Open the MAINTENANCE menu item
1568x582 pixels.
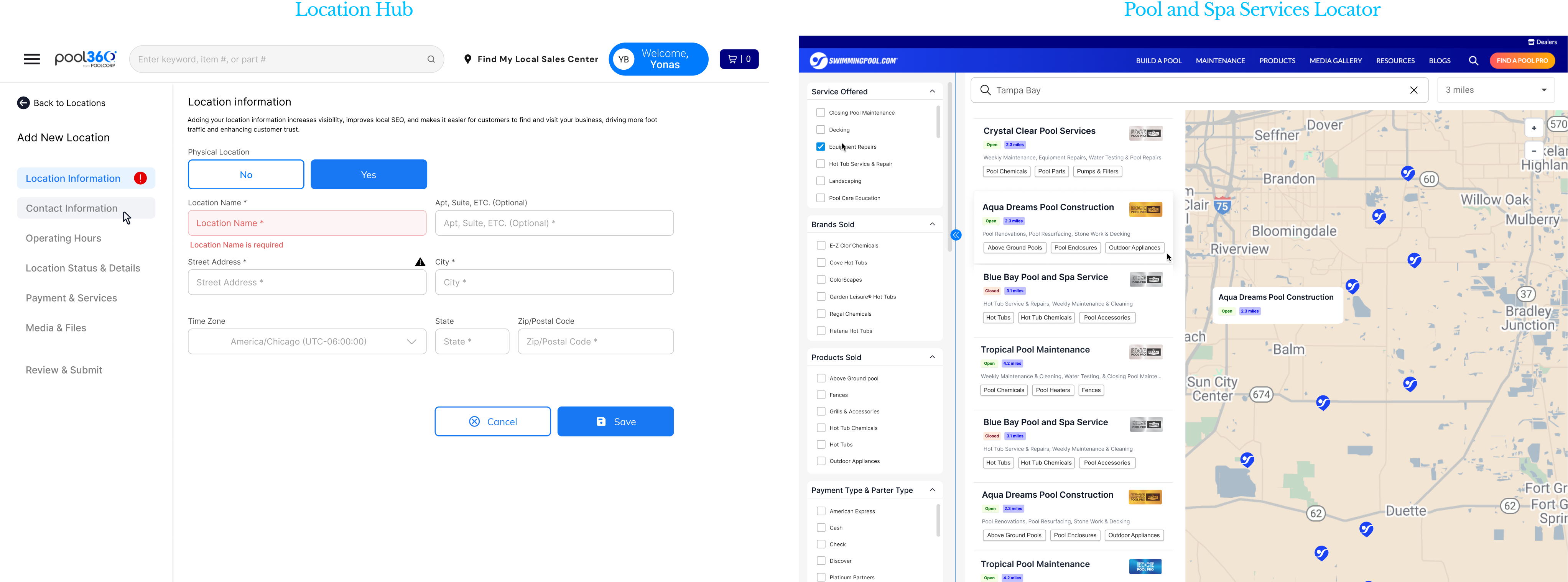[1220, 61]
